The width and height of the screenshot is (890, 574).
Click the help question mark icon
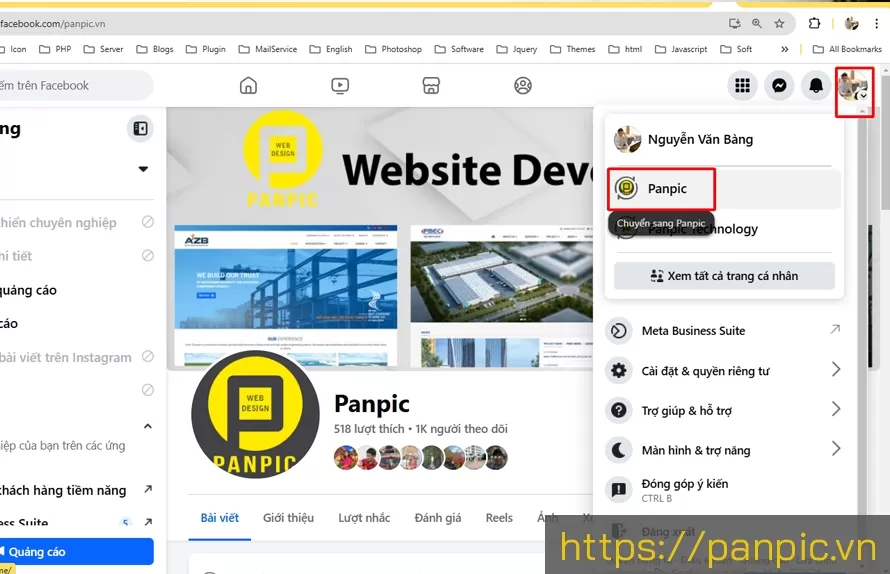pos(619,410)
